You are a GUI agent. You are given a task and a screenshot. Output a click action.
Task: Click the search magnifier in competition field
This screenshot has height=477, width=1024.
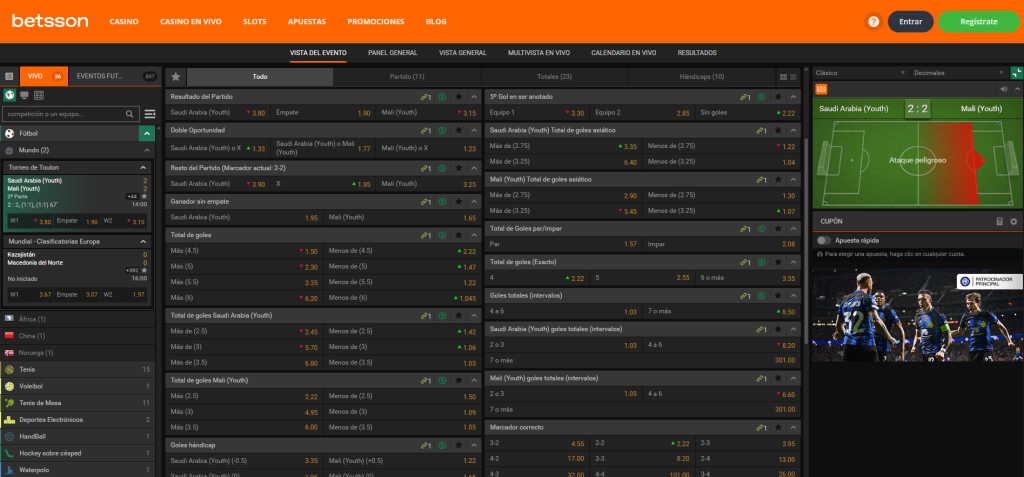[133, 114]
